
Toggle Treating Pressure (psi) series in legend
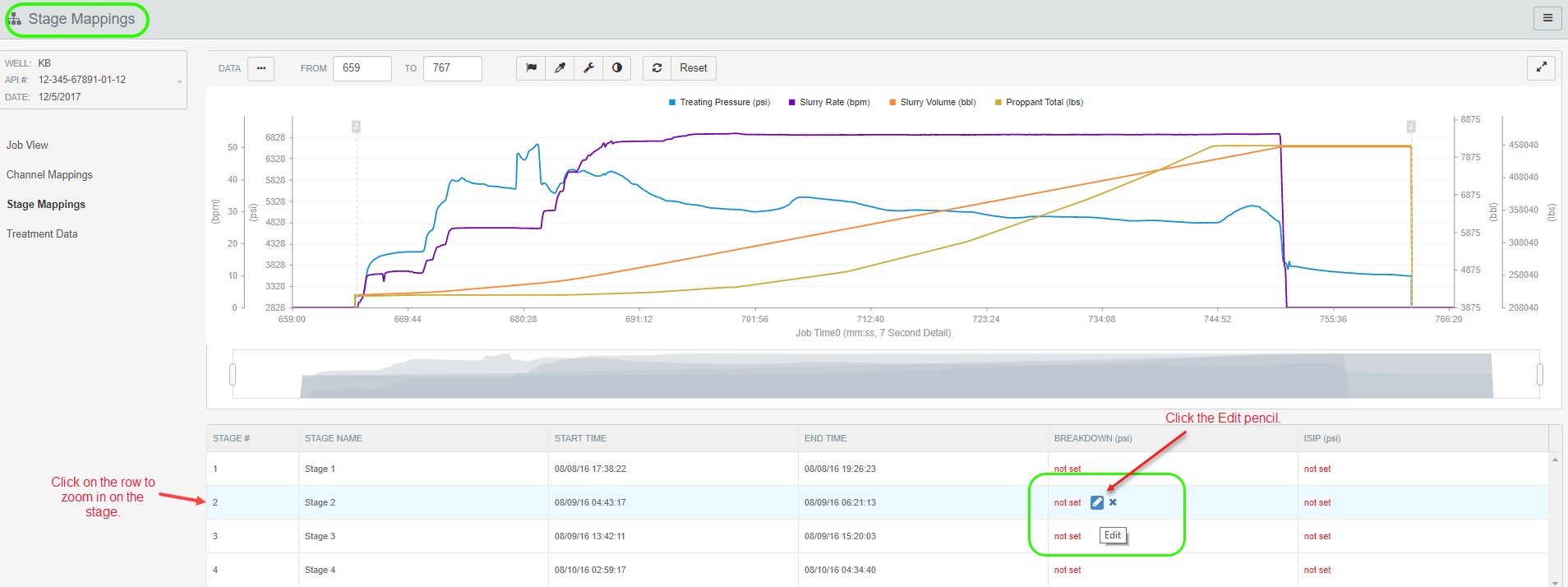tap(719, 103)
